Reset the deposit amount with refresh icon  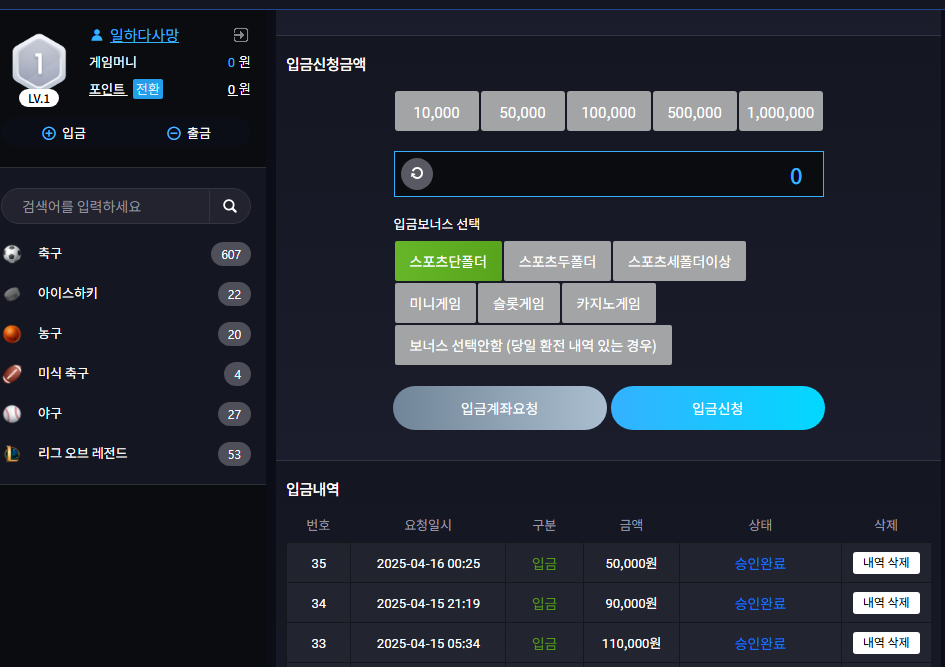coord(417,174)
